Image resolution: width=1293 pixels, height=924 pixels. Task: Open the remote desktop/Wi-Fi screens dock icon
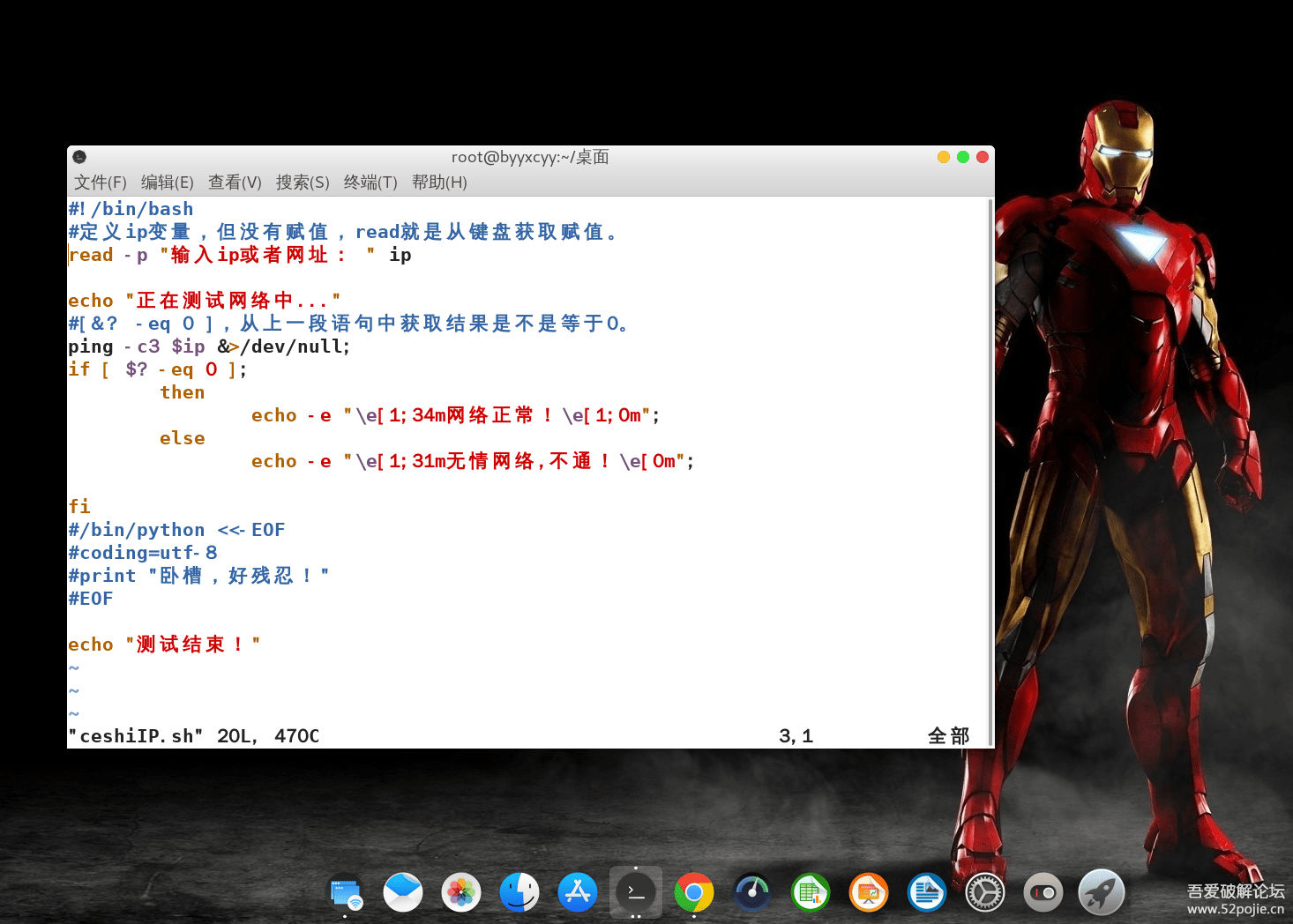point(345,893)
